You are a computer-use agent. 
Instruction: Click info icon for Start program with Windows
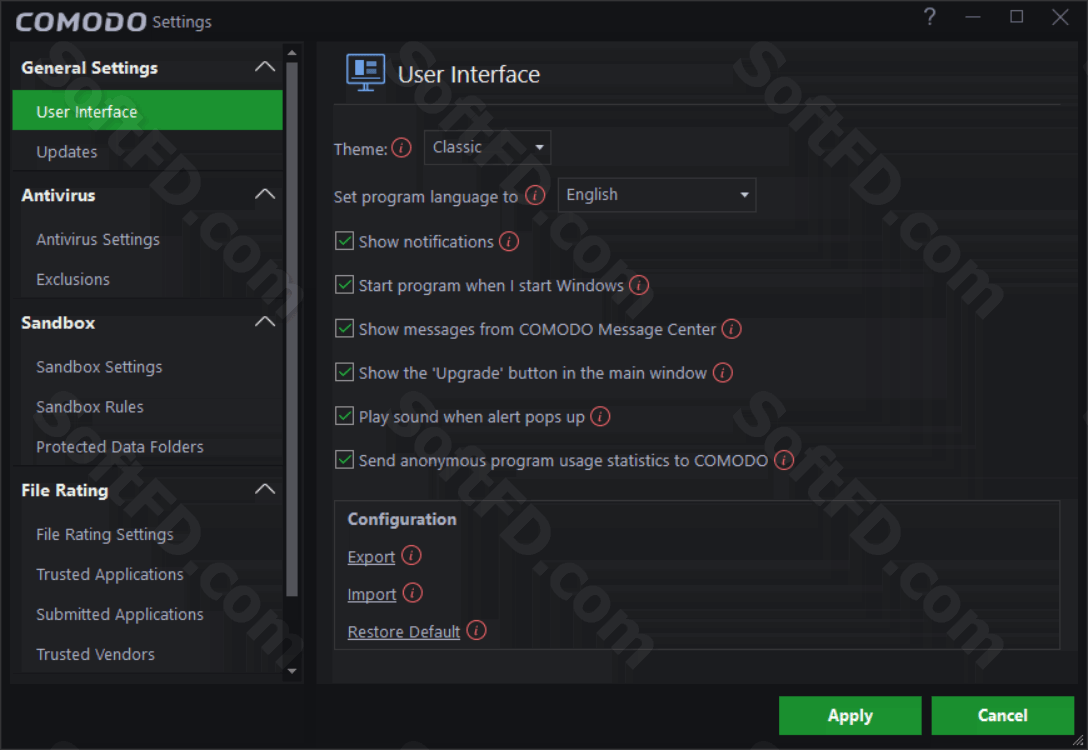click(x=639, y=285)
